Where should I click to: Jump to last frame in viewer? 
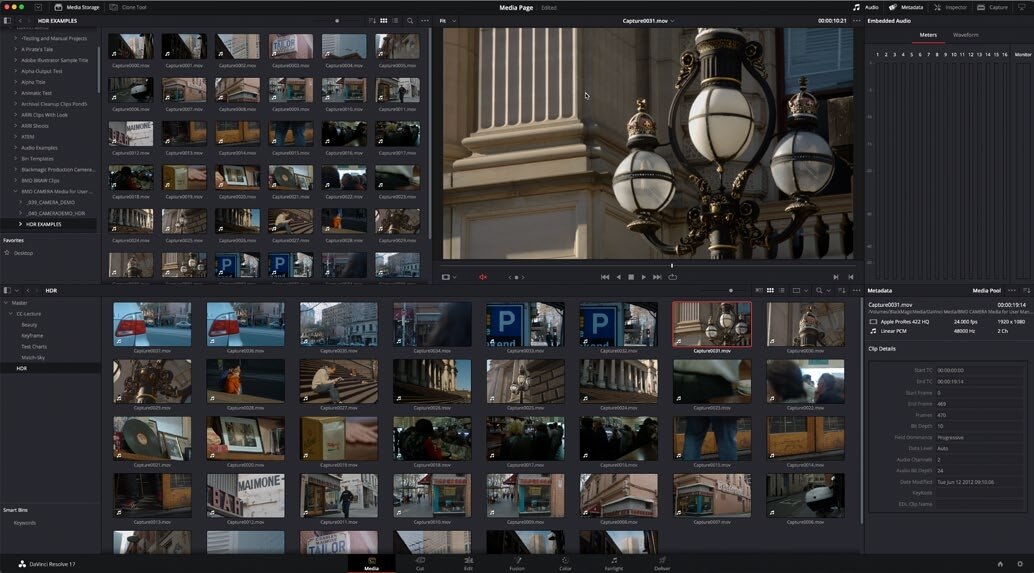pos(657,278)
